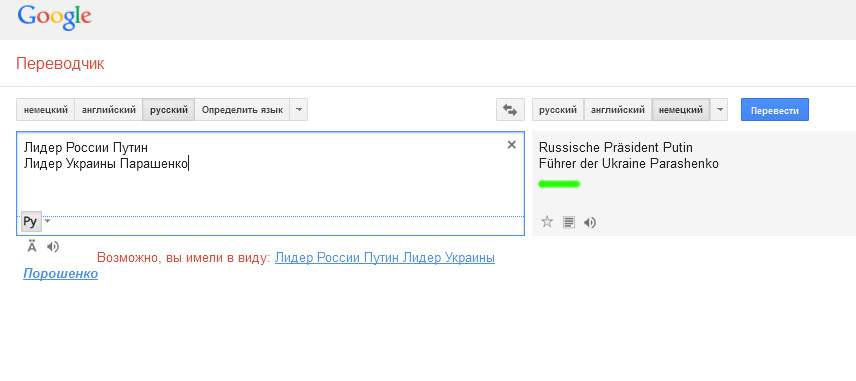Star the translation to save it
The height and width of the screenshot is (381, 856).
click(x=547, y=222)
